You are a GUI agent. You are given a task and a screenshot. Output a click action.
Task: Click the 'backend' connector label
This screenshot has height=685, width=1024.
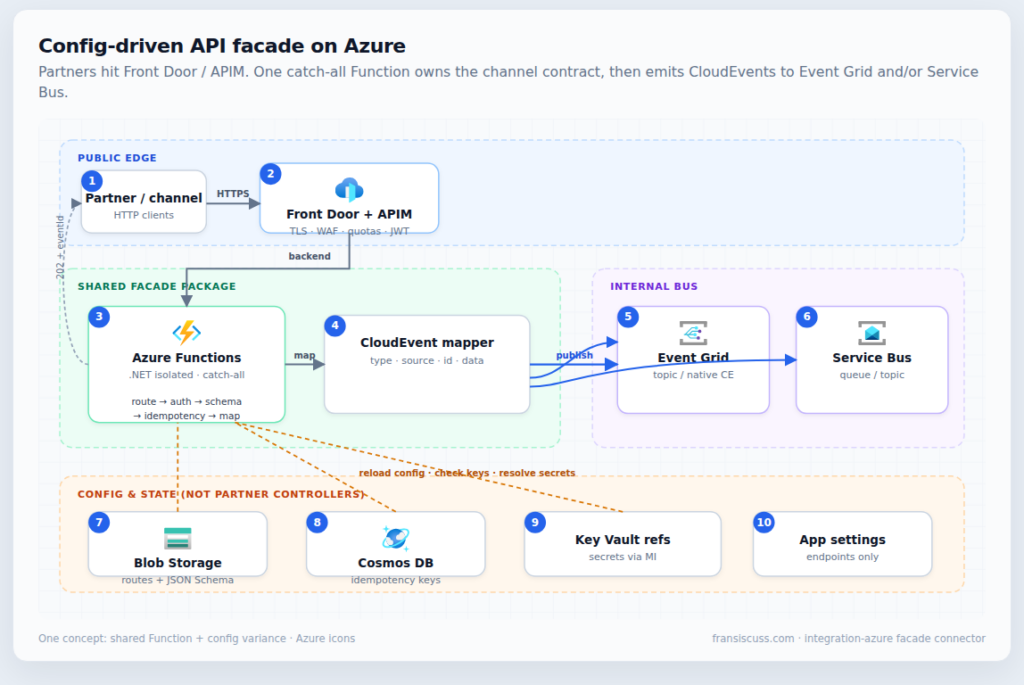coord(310,256)
